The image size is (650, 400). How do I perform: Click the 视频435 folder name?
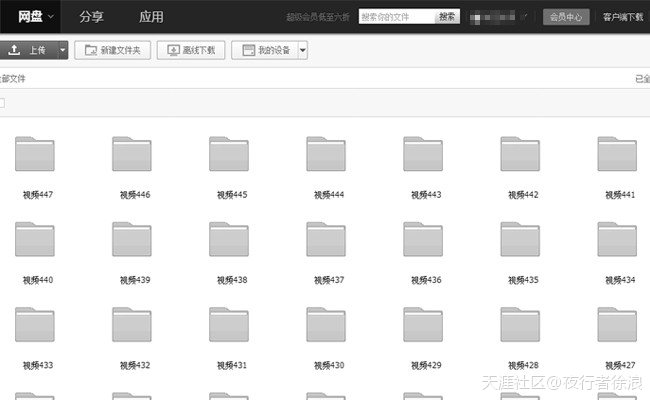523,280
